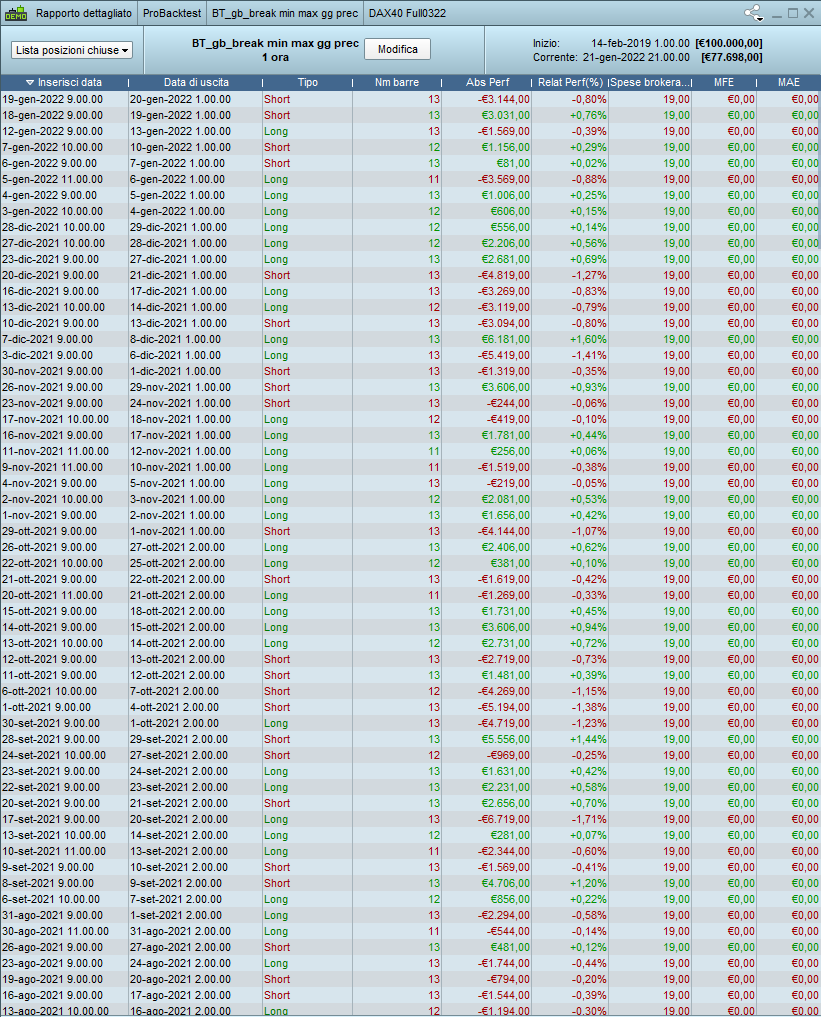The height and width of the screenshot is (1017, 821).
Task: Sort by Inserisci data column header
Action: [x=64, y=82]
